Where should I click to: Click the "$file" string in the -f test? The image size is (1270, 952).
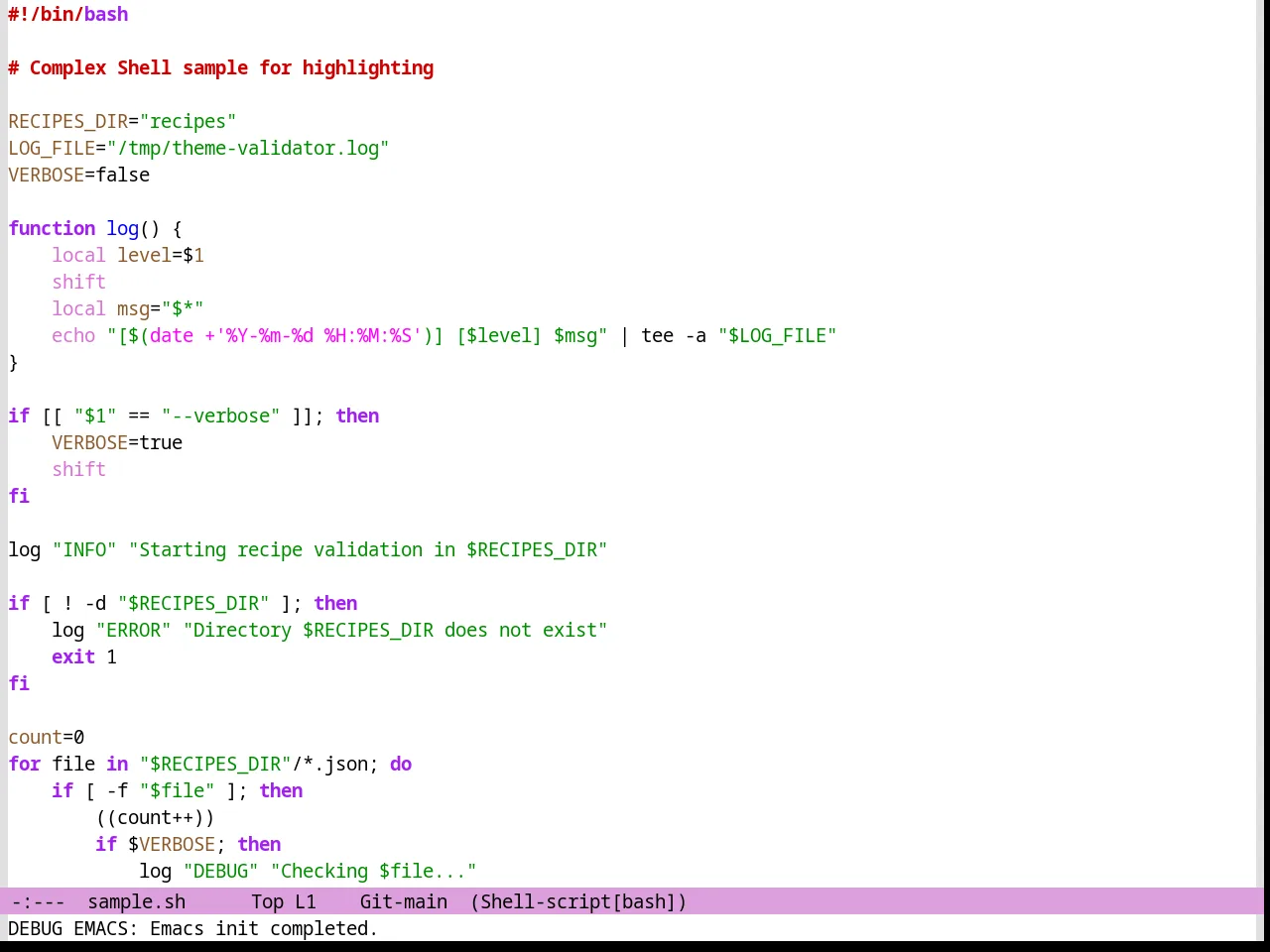point(178,791)
